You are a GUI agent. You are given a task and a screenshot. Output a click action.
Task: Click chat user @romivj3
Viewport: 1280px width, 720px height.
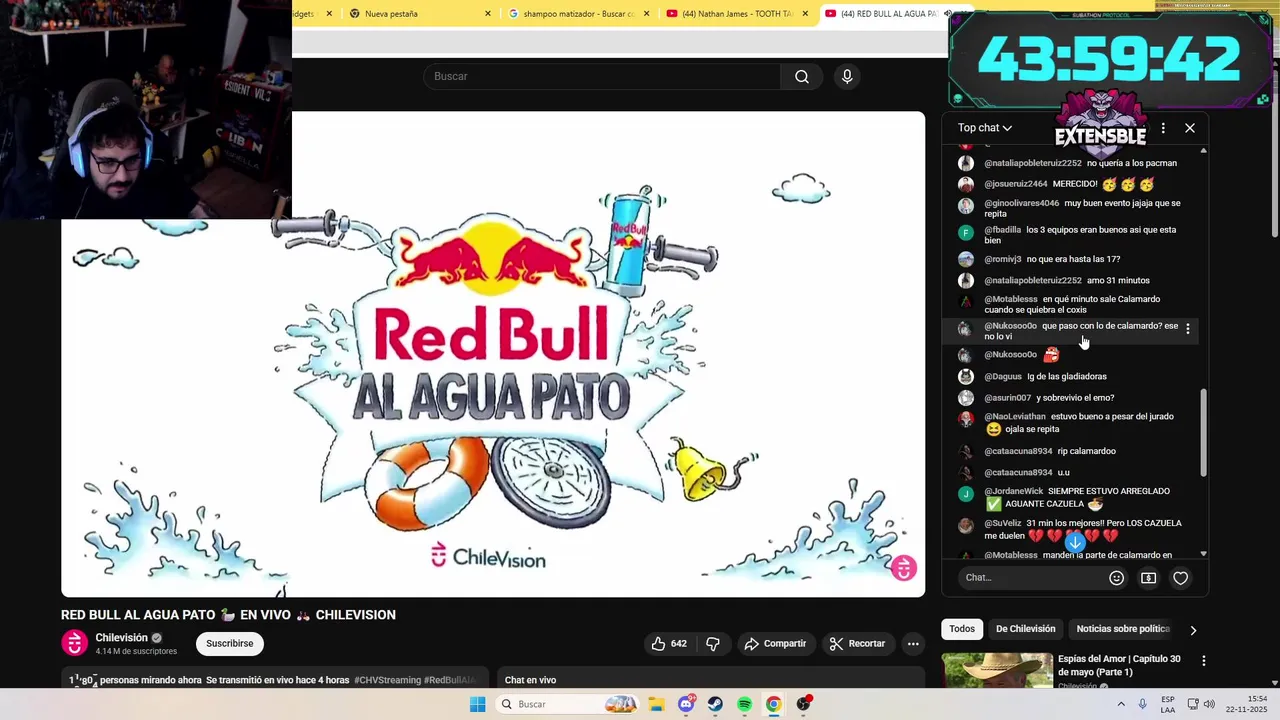(x=1002, y=259)
